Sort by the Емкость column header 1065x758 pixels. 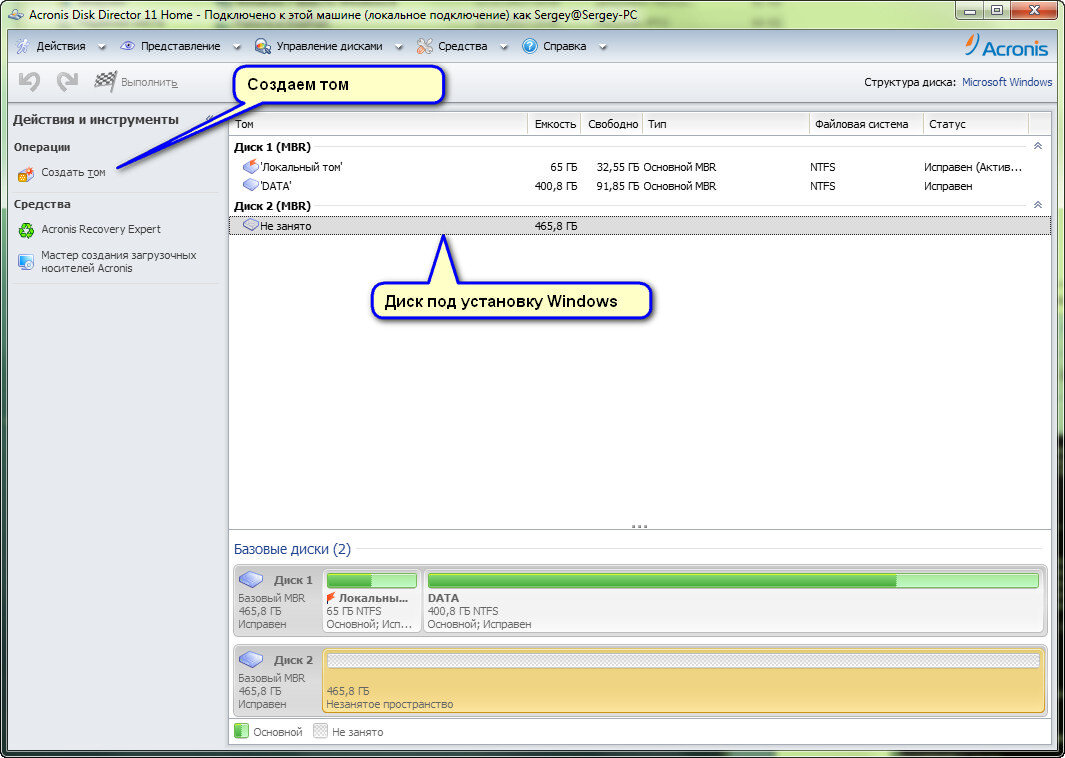coord(554,124)
